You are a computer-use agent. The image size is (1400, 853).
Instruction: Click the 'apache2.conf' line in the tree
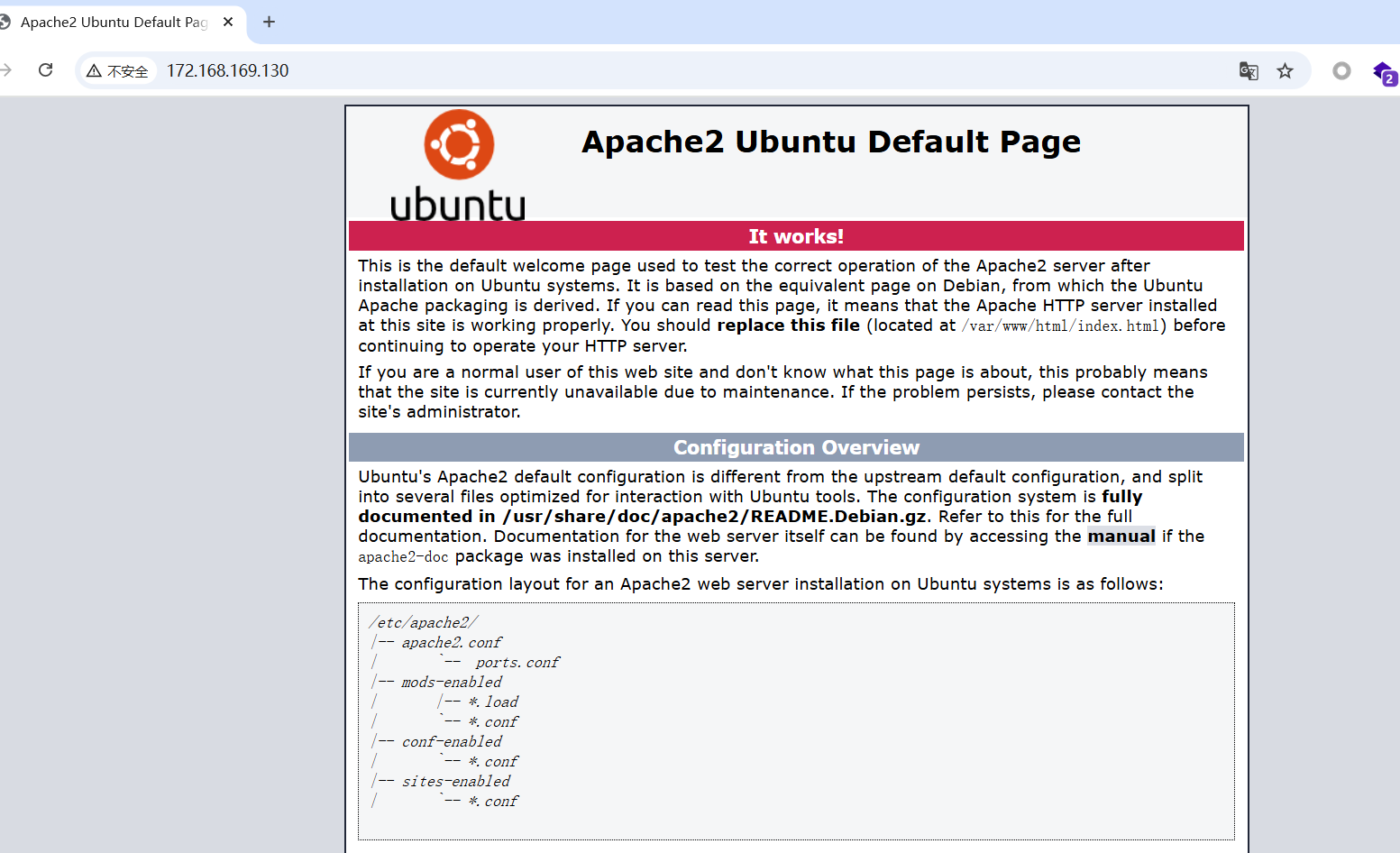tap(452, 642)
